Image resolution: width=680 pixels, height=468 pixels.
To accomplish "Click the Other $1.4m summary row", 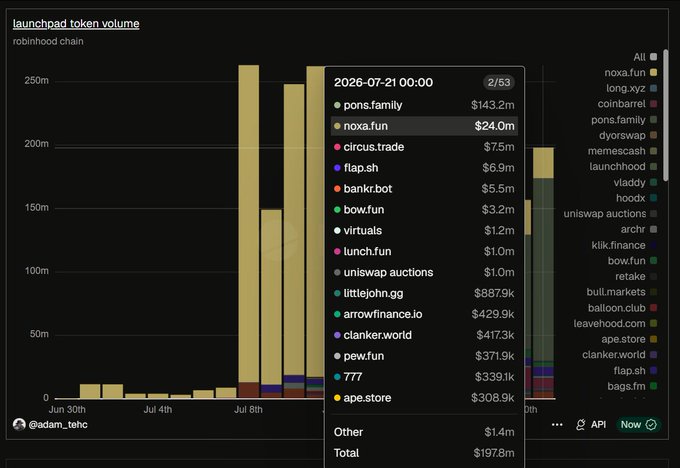I will point(424,432).
